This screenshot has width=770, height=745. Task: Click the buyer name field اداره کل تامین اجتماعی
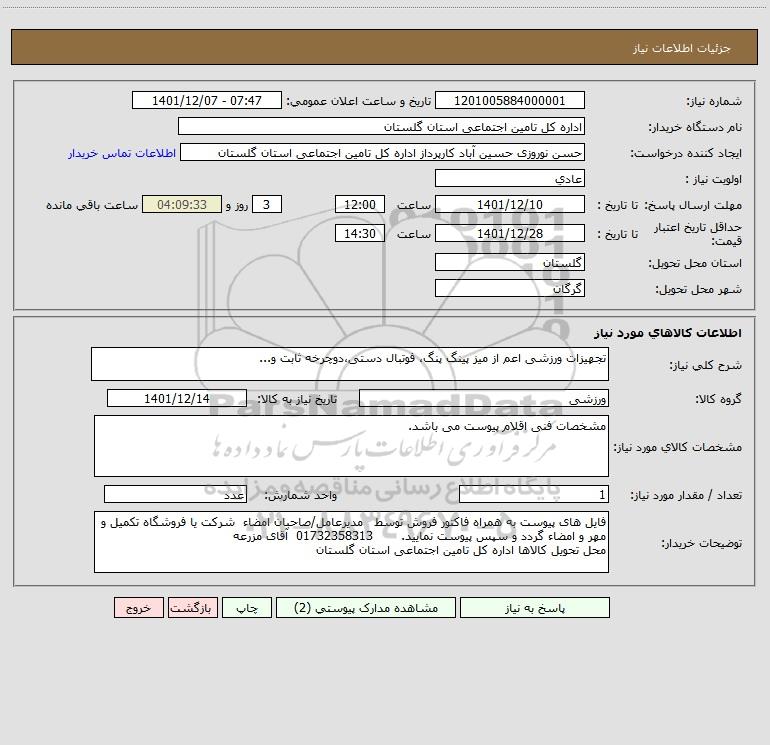click(x=381, y=126)
